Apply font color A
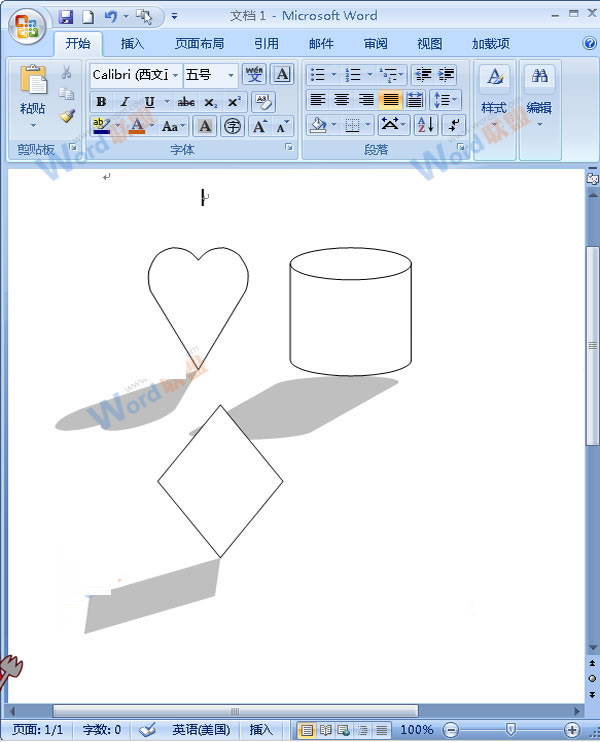Image resolution: width=600 pixels, height=742 pixels. coord(136,126)
